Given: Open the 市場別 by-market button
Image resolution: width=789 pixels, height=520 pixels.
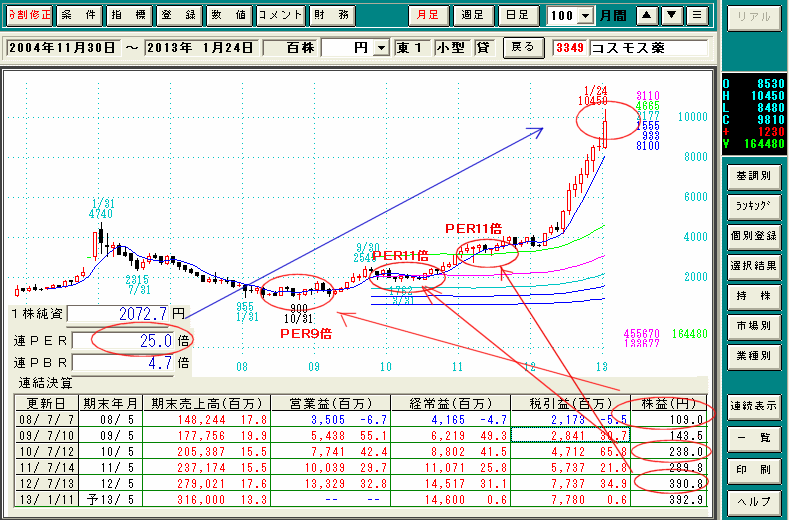Looking at the screenshot, I should 753,326.
